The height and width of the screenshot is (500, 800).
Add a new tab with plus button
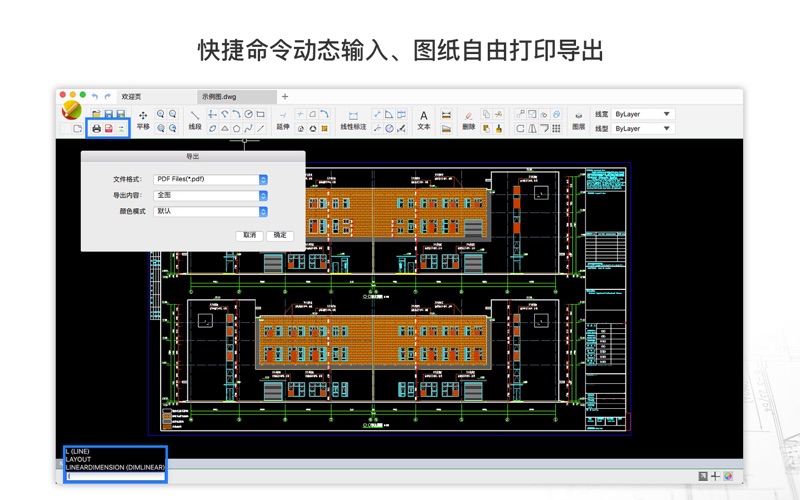(x=285, y=96)
